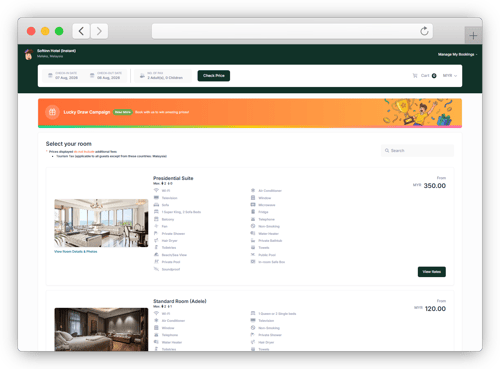Click the room Search input field

pyautogui.click(x=417, y=151)
